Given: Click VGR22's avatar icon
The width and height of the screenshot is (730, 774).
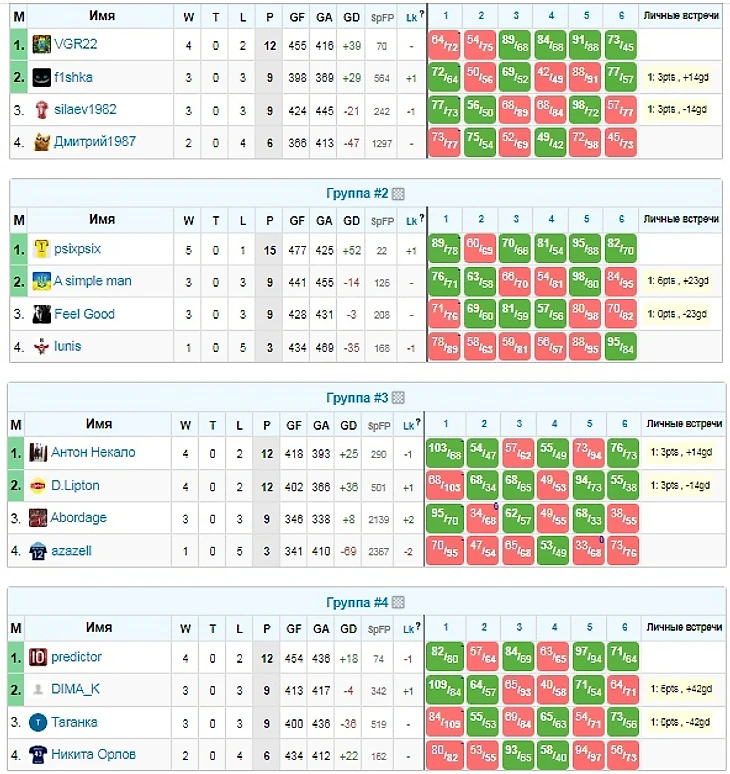Looking at the screenshot, I should point(41,45).
